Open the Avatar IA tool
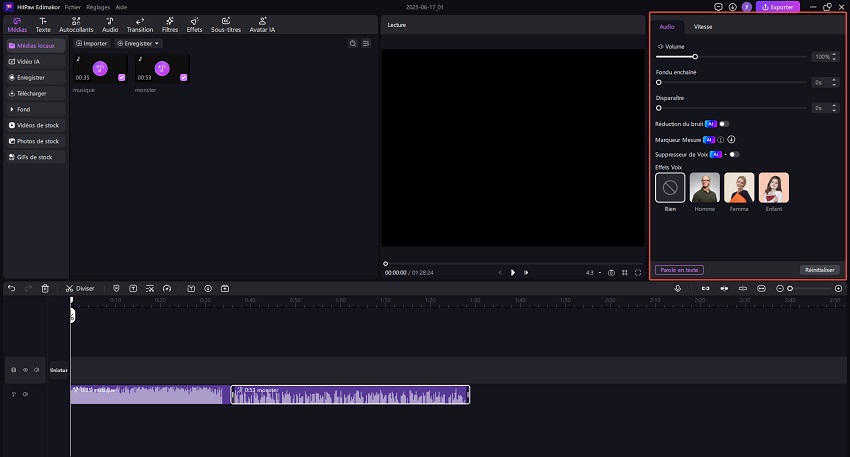The width and height of the screenshot is (850, 457). (265, 25)
